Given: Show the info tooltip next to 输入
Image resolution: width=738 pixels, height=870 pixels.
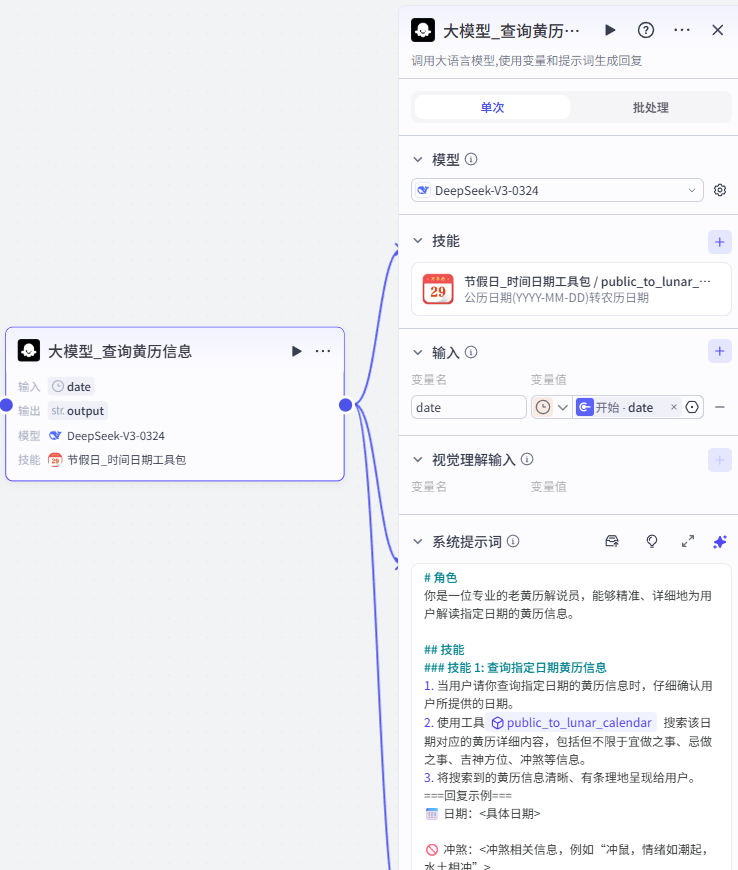Looking at the screenshot, I should coord(471,352).
